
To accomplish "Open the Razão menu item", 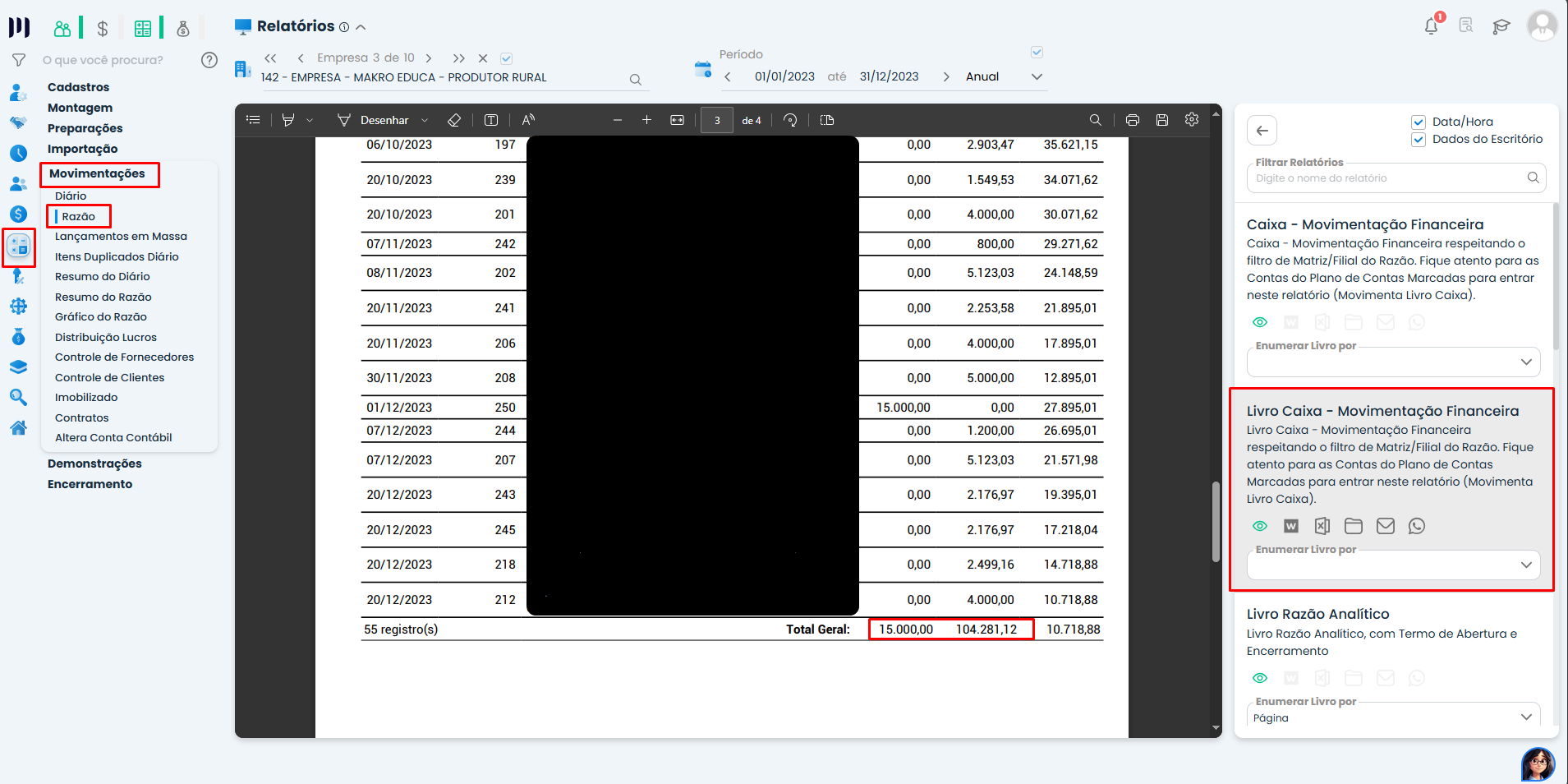I will pyautogui.click(x=79, y=217).
